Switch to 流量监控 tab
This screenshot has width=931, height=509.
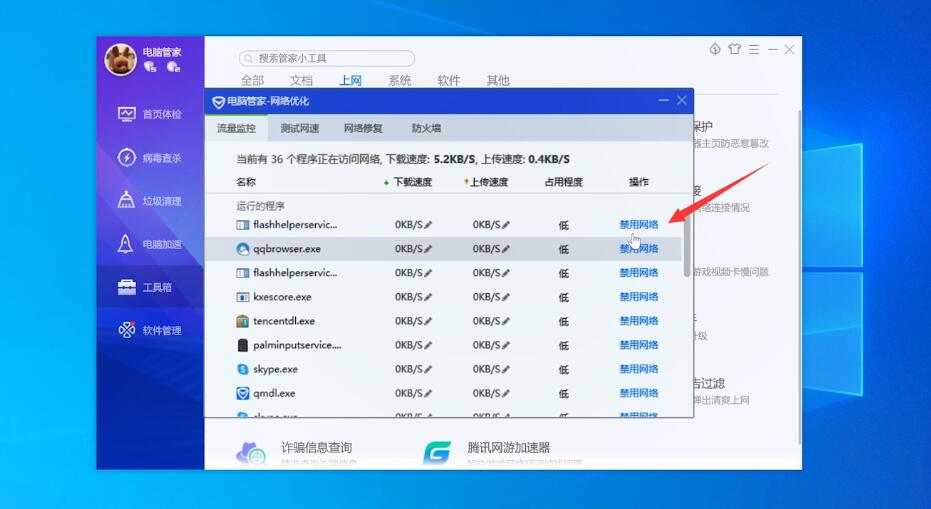tap(236, 128)
